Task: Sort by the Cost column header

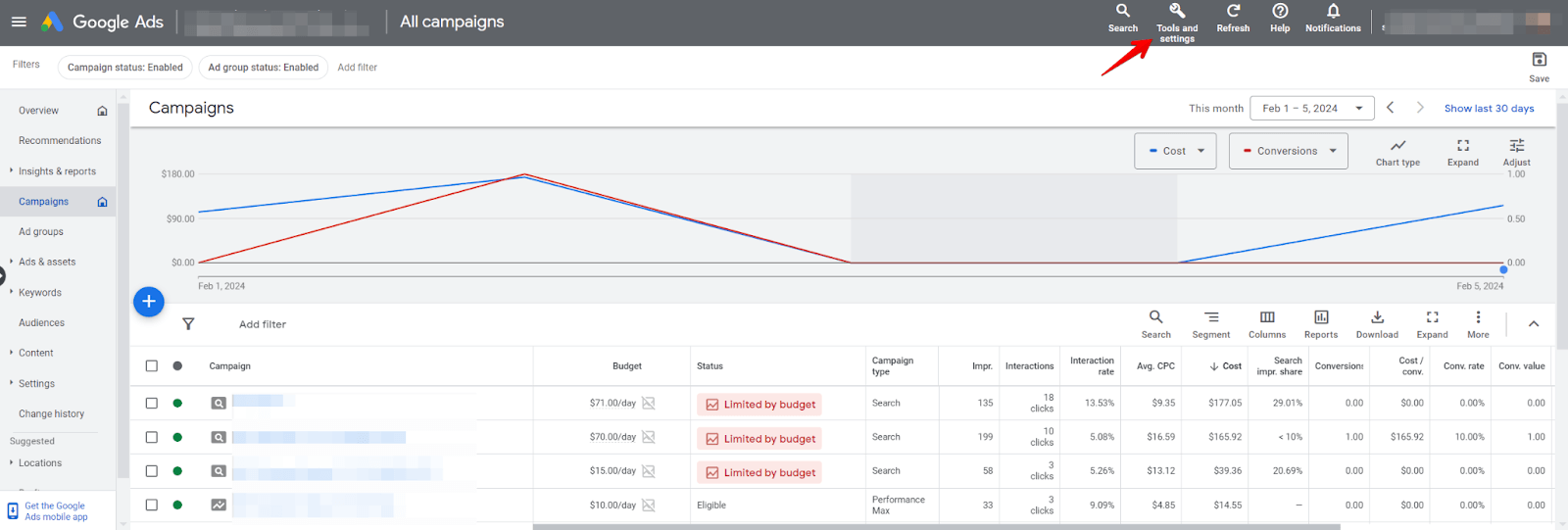Action: [1225, 366]
